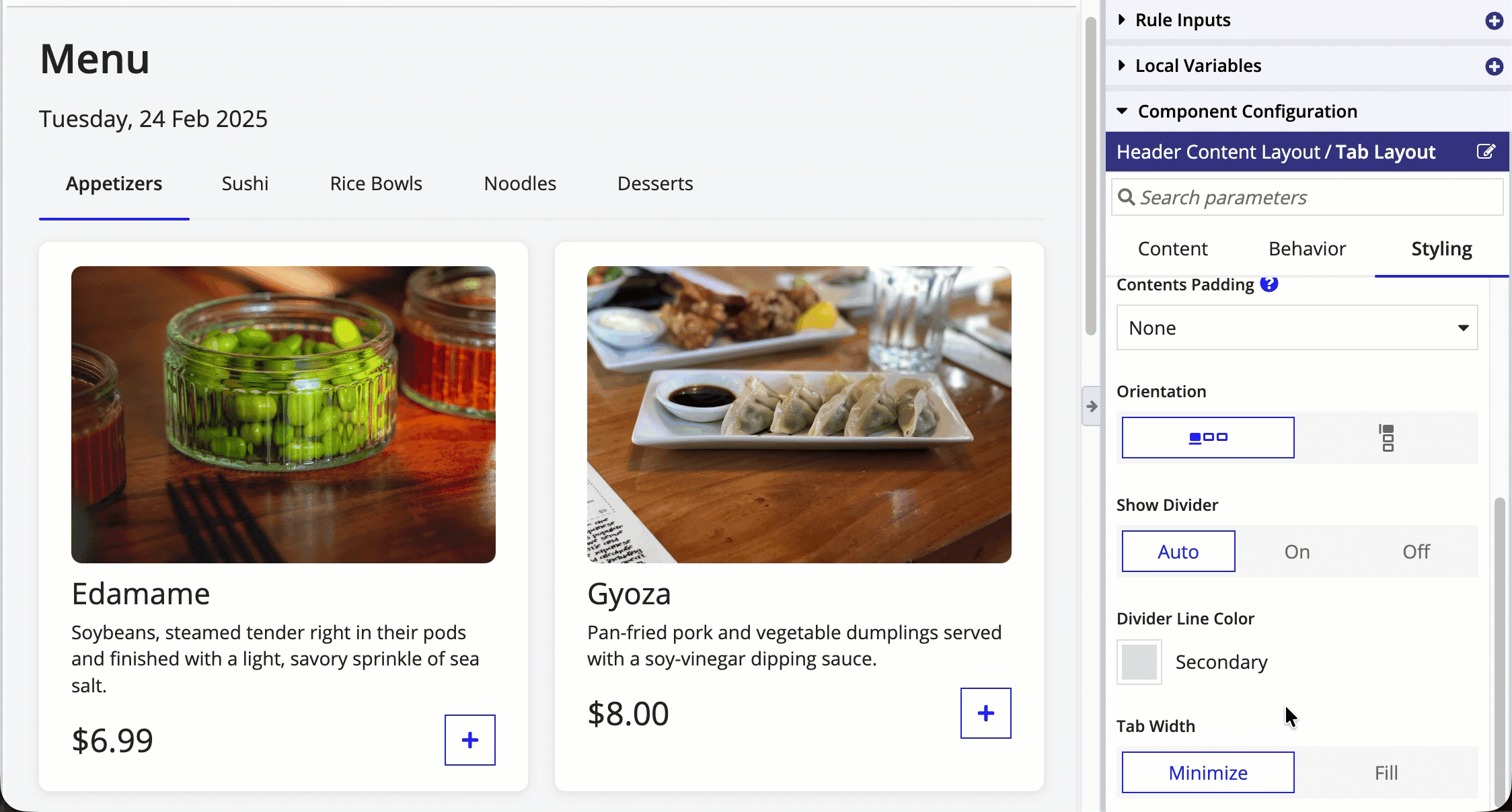The image size is (1512, 812).
Task: Click the $8.00 price text
Action: pyautogui.click(x=628, y=713)
